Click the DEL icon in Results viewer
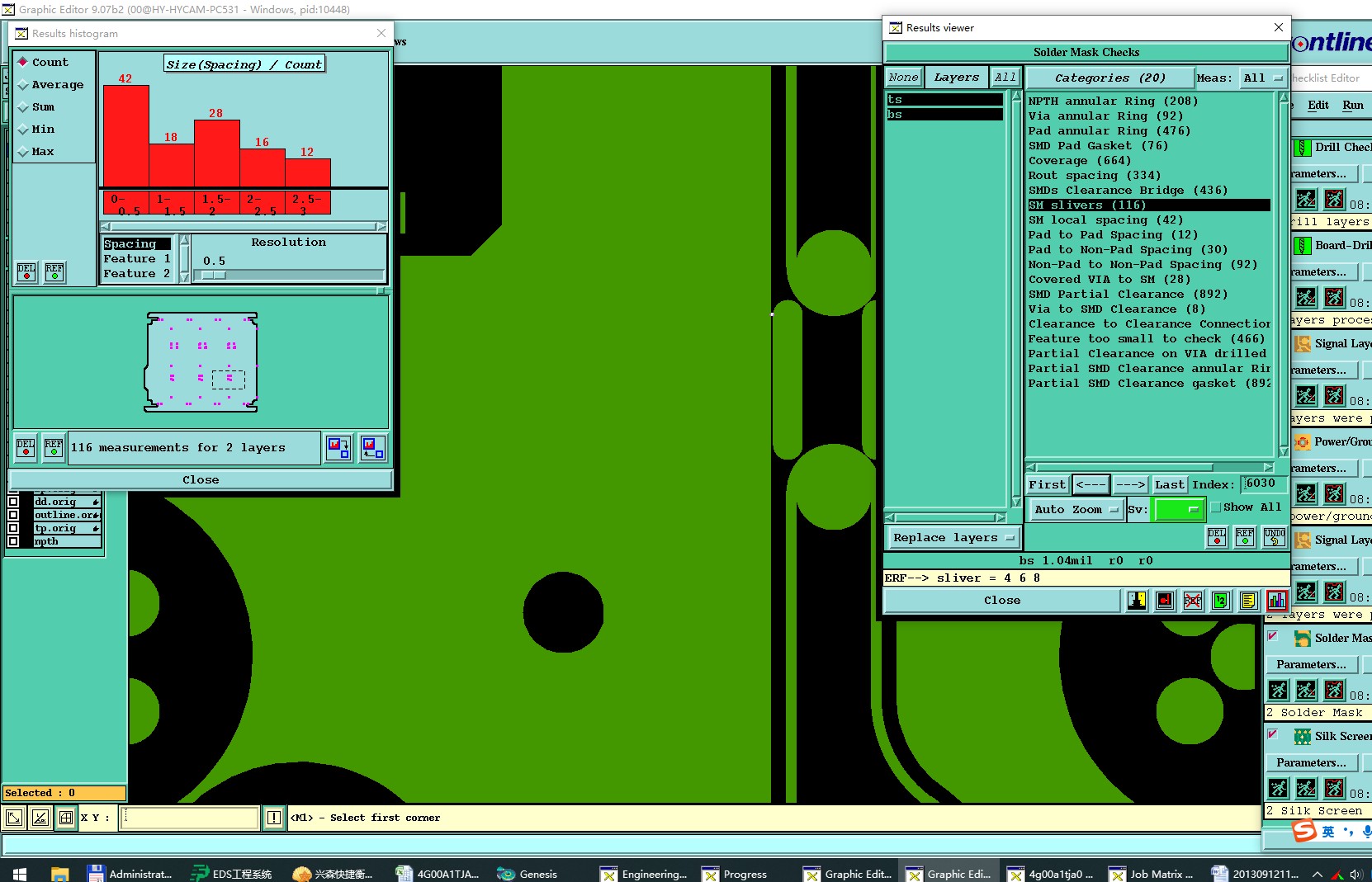 [1217, 537]
